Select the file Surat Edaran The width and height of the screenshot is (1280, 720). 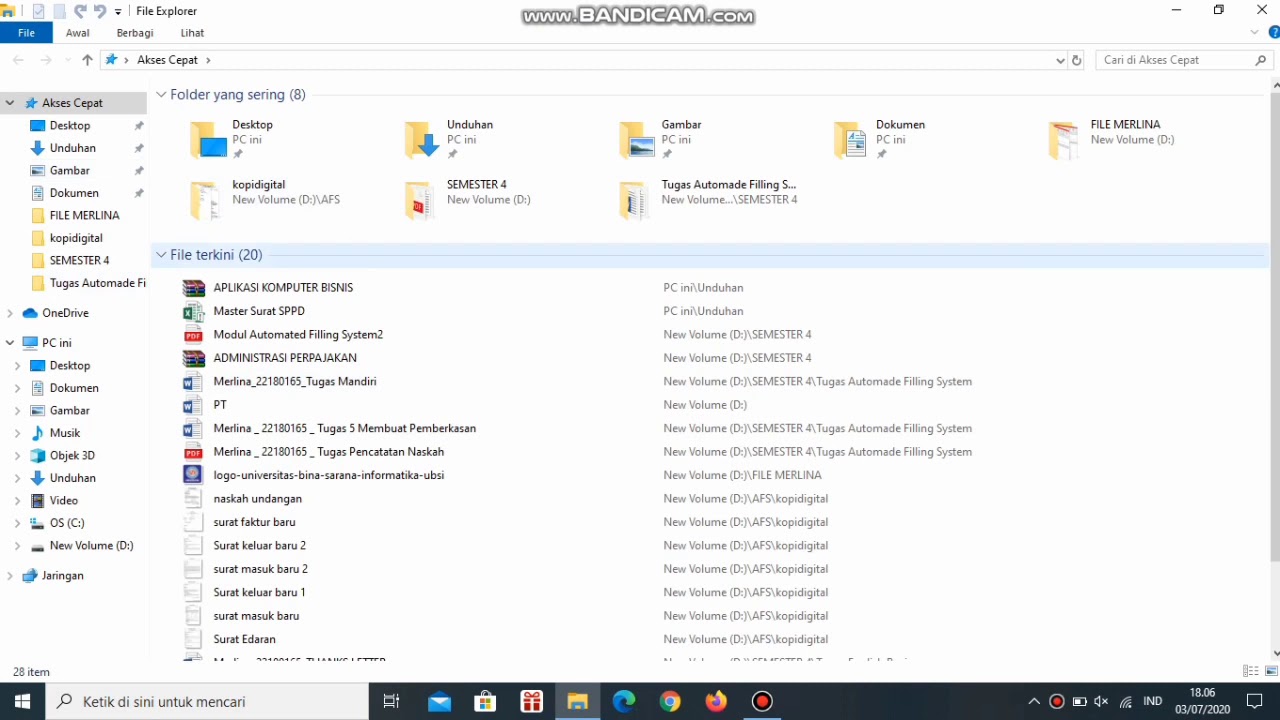(x=244, y=639)
